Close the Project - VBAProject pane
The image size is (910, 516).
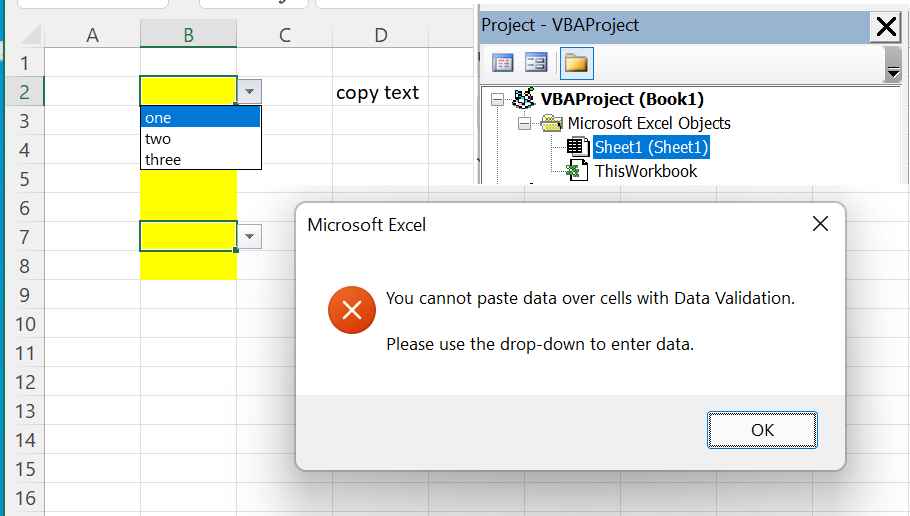pyautogui.click(x=886, y=26)
